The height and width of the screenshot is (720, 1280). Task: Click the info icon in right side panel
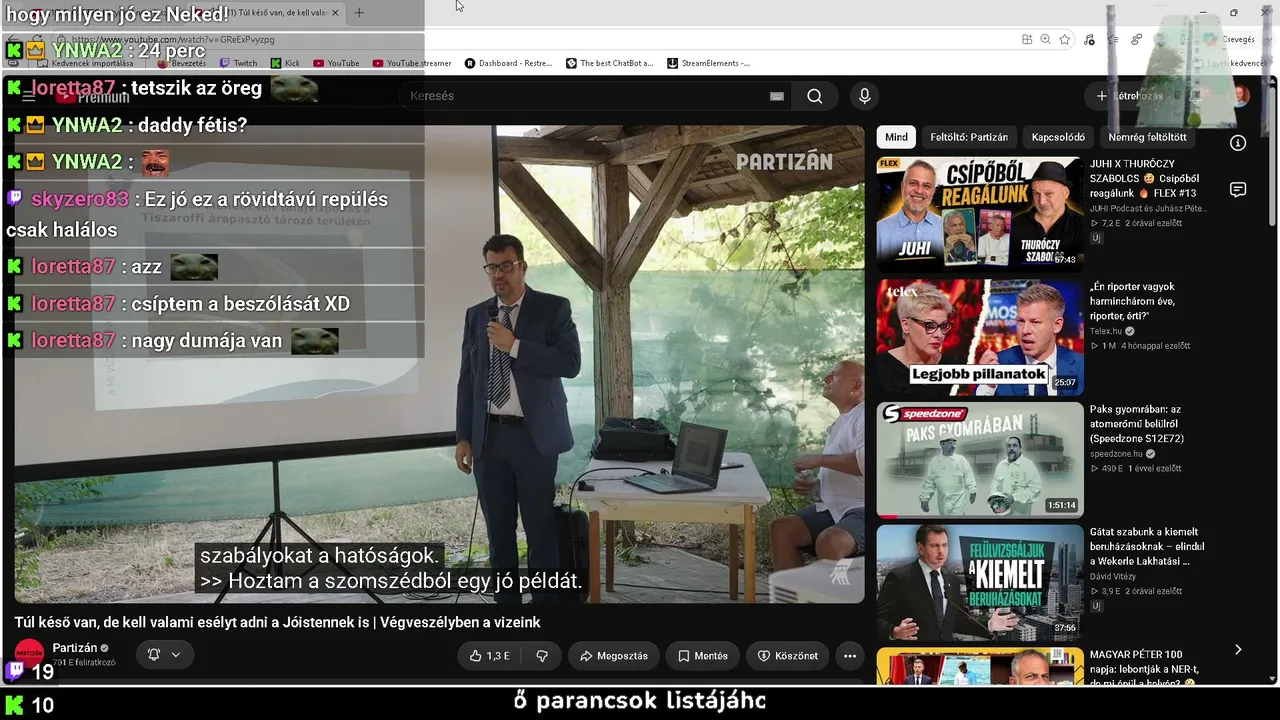tap(1238, 143)
